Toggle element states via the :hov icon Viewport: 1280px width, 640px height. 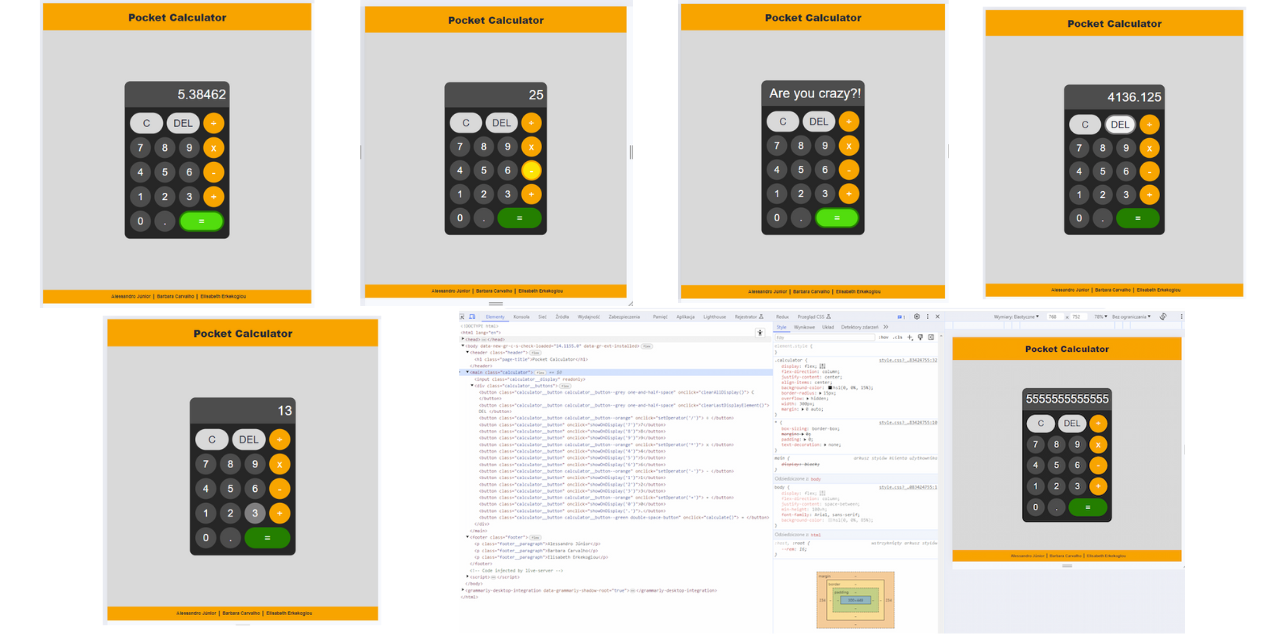tap(884, 337)
